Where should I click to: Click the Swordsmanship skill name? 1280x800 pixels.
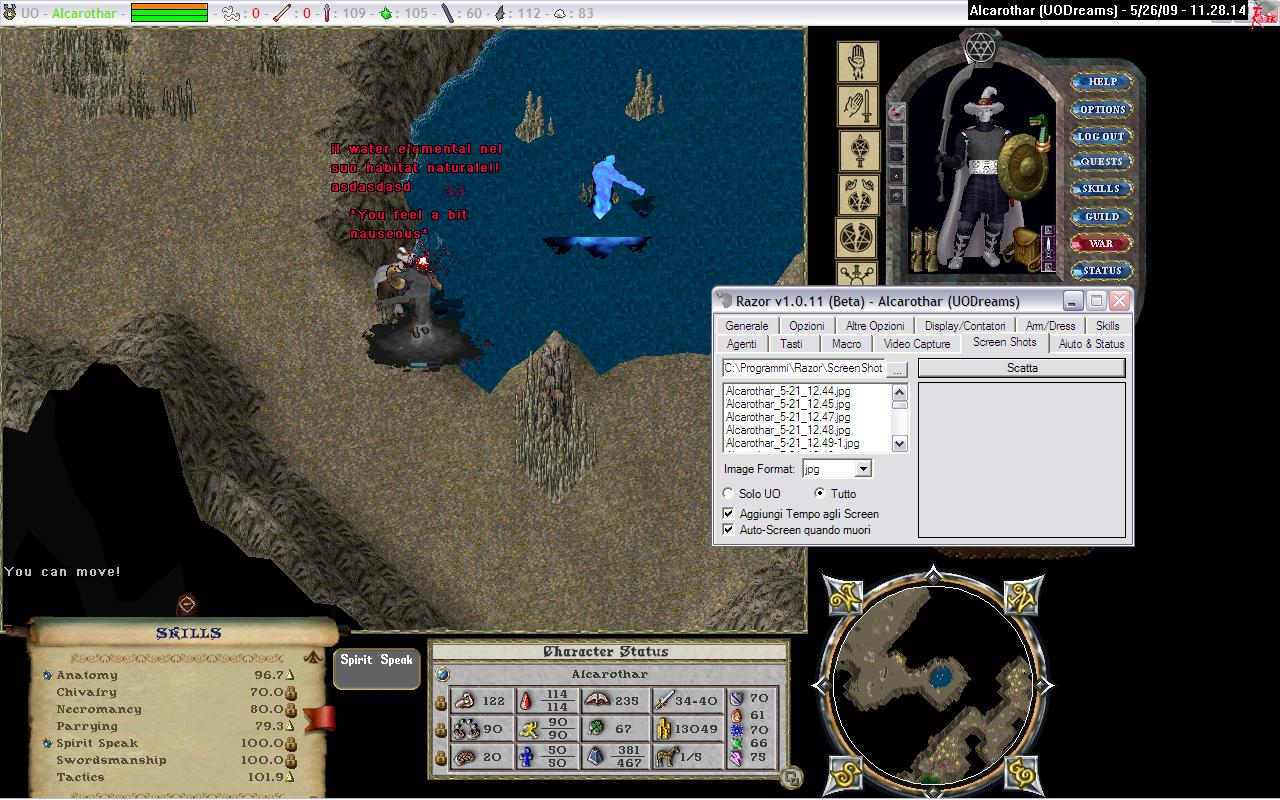click(x=111, y=760)
